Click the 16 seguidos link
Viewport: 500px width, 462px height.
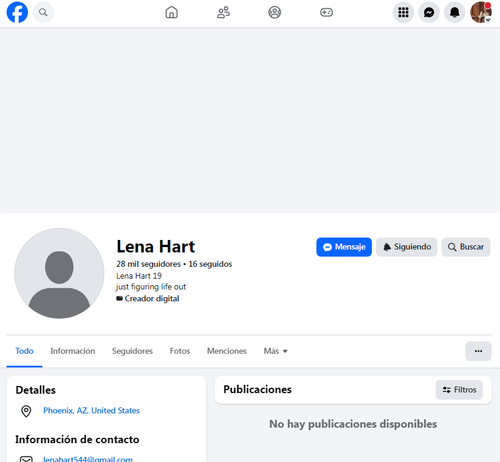click(x=210, y=264)
